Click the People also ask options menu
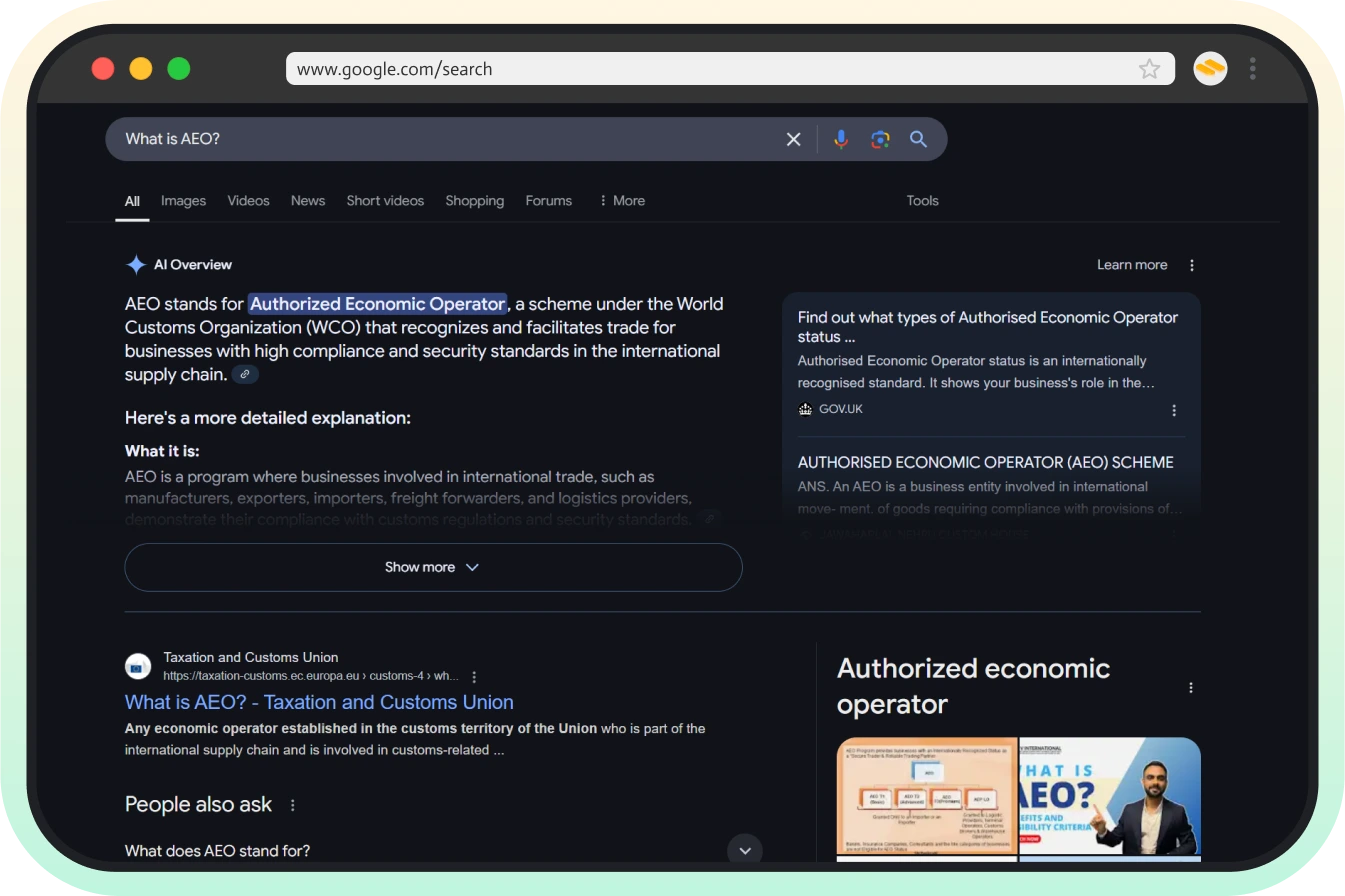The width and height of the screenshot is (1345, 896). click(x=292, y=804)
